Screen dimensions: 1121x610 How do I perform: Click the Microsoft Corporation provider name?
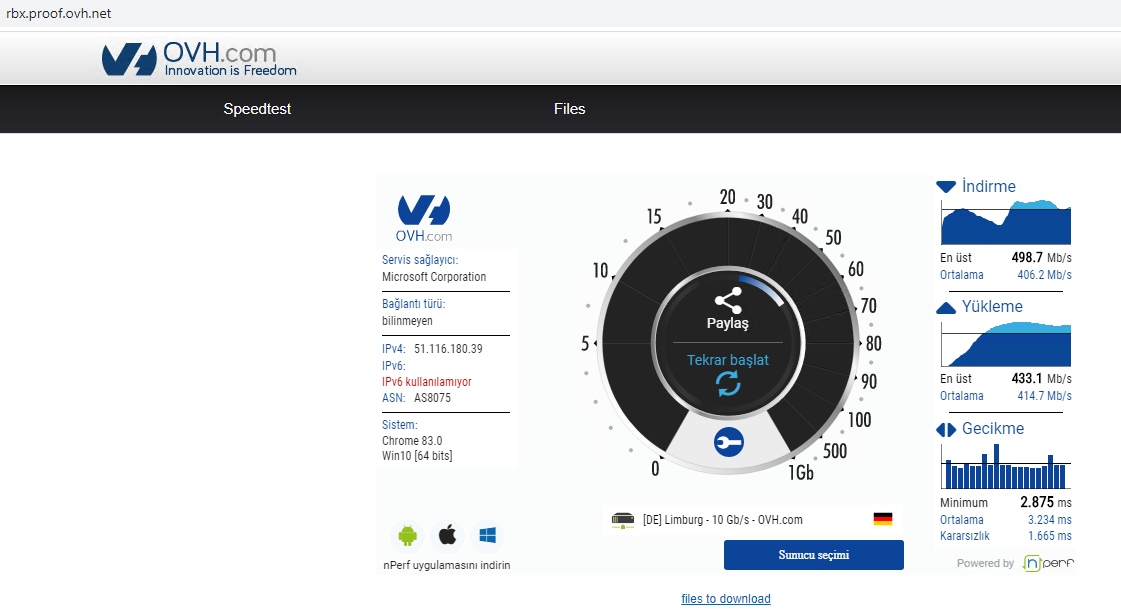(434, 277)
